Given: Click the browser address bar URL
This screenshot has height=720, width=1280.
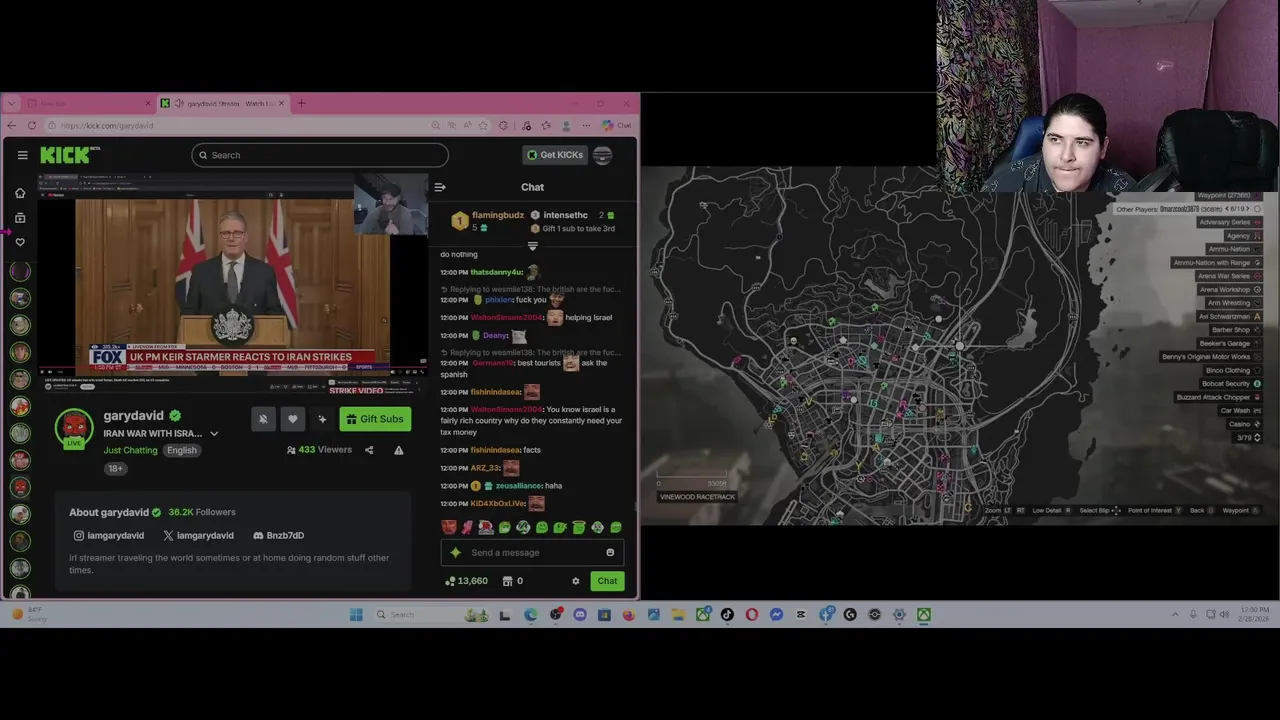Looking at the screenshot, I should (107, 126).
